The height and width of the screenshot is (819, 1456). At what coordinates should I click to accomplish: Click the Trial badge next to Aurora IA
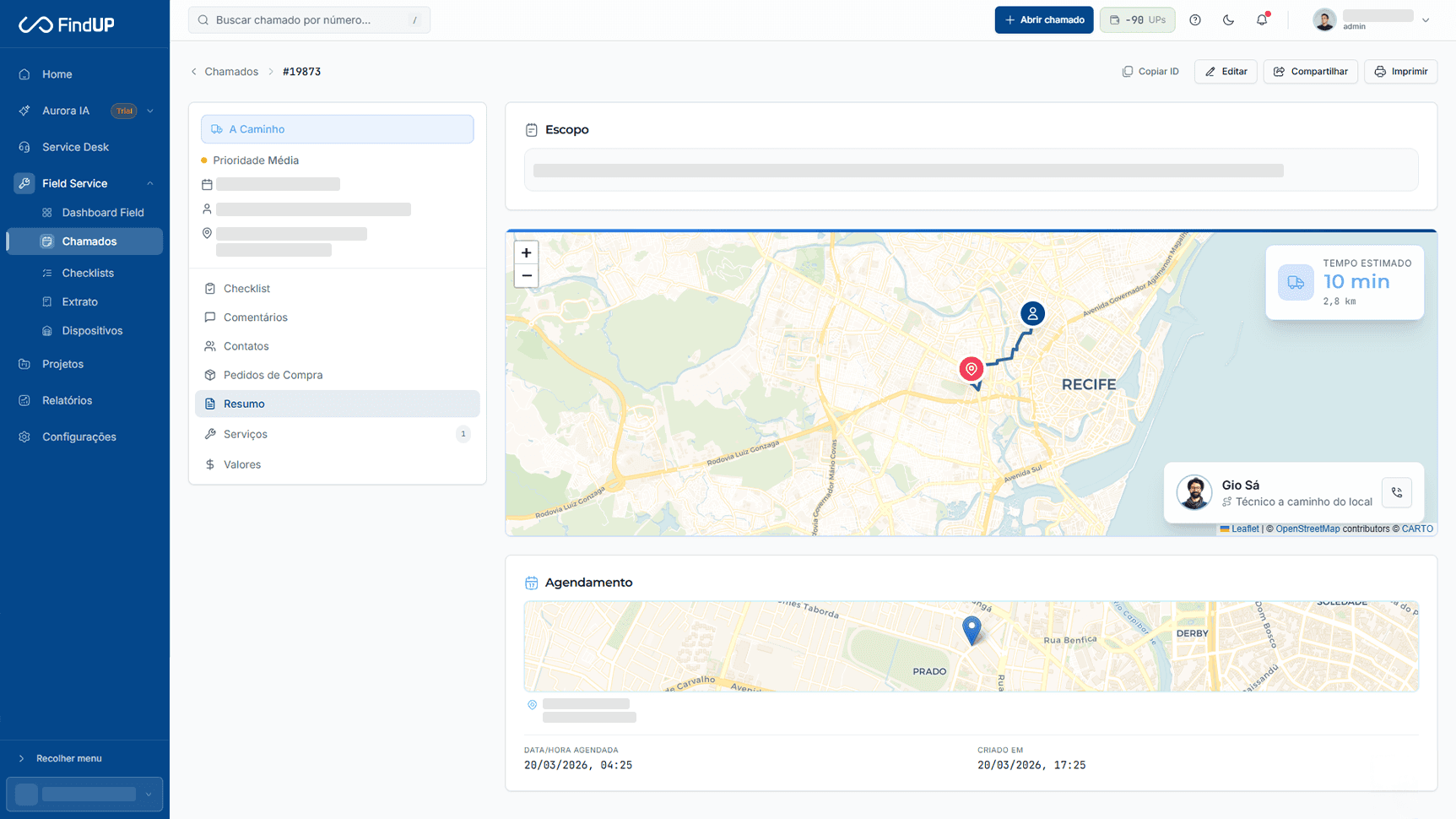pyautogui.click(x=124, y=111)
